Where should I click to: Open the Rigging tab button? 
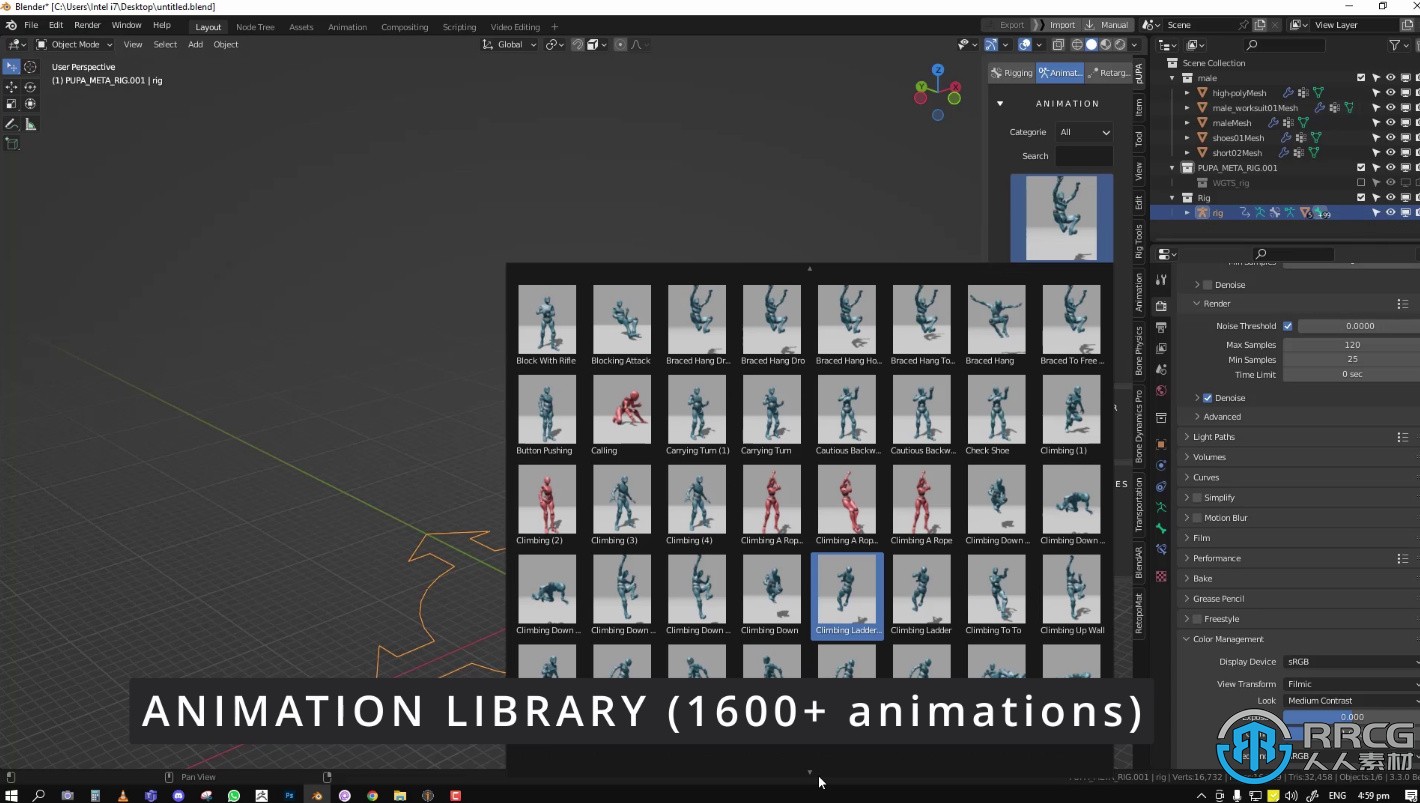1011,73
